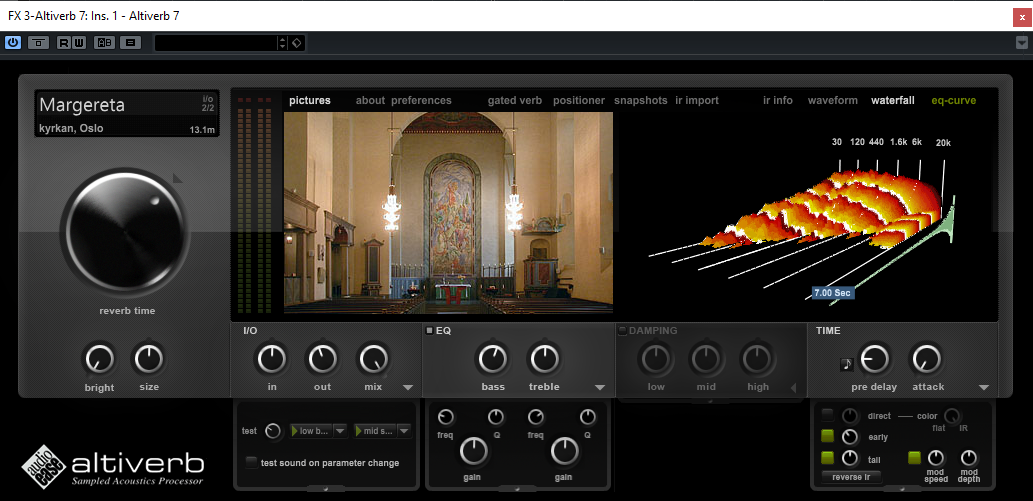
Task: Click the early level knob
Action: 851,436
